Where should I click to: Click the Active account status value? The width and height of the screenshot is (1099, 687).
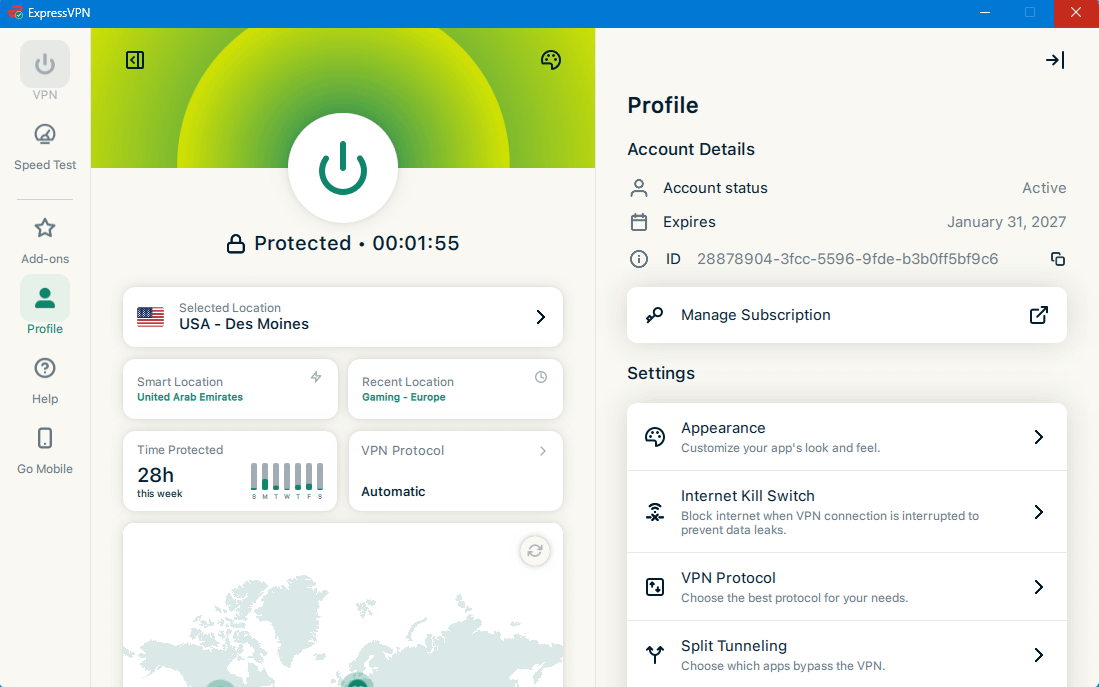click(1044, 188)
